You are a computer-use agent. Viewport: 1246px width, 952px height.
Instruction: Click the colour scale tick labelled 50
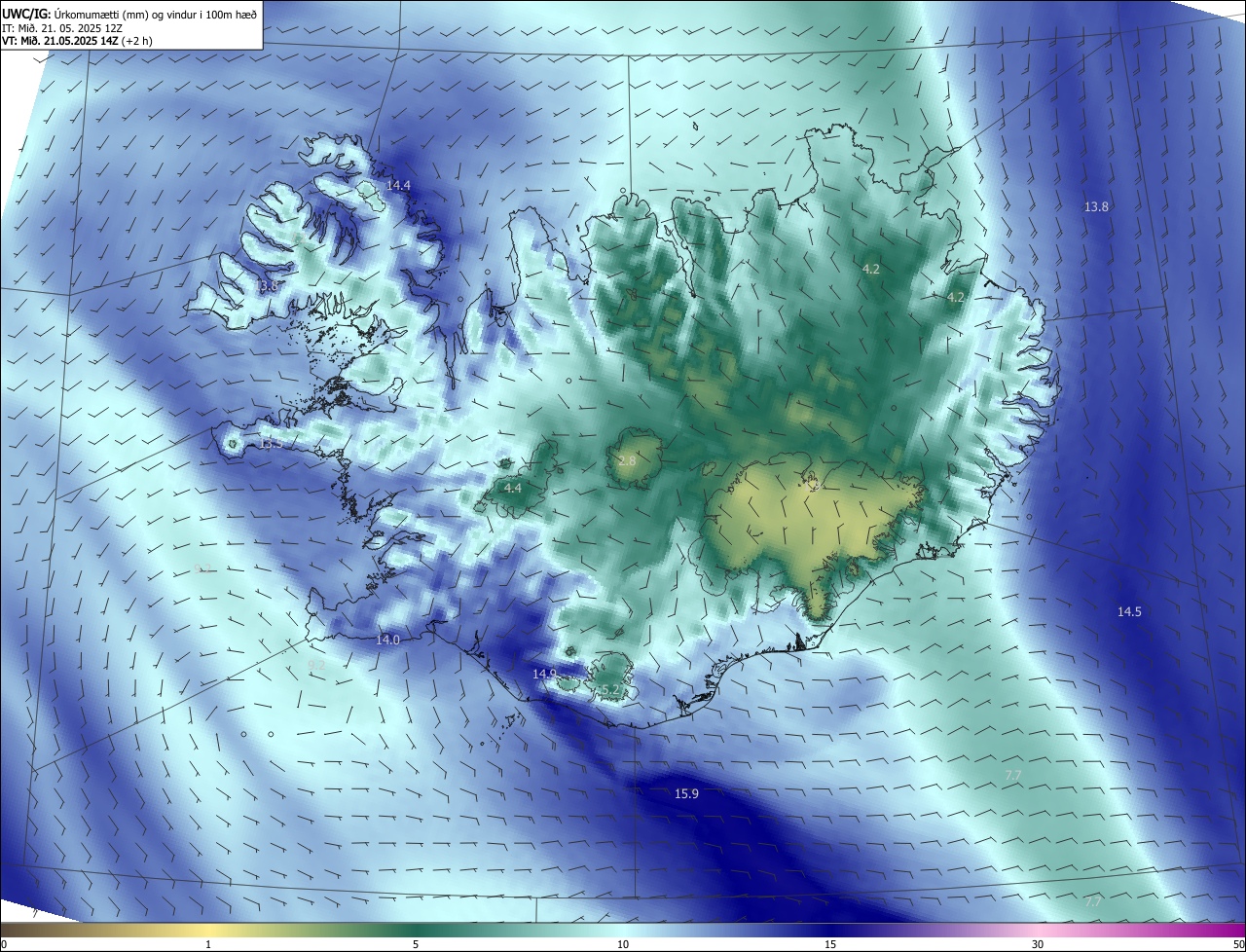coord(1238,944)
